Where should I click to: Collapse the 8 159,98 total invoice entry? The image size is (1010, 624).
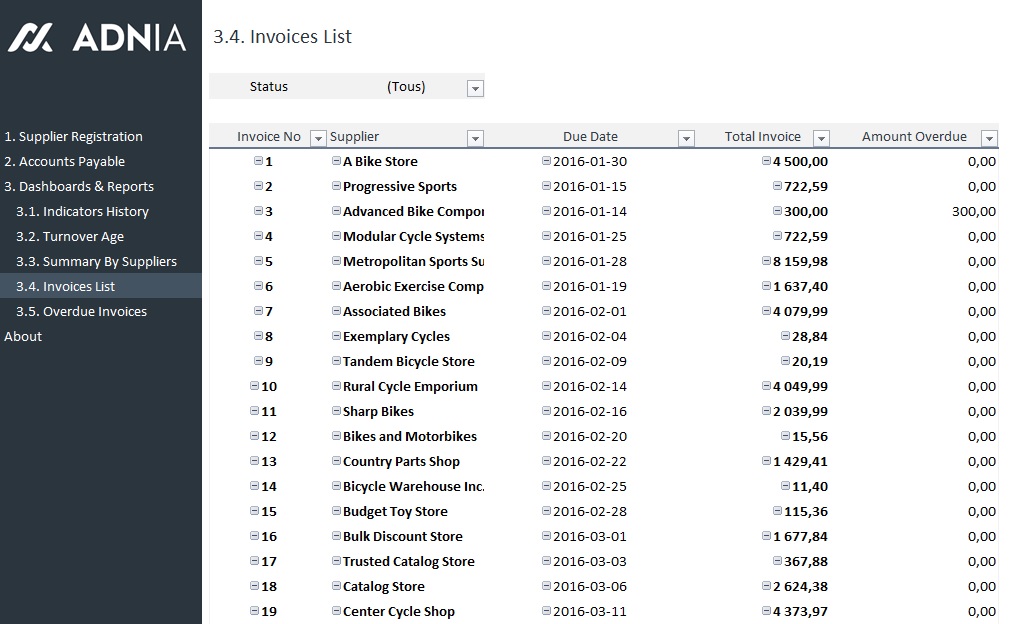click(766, 261)
